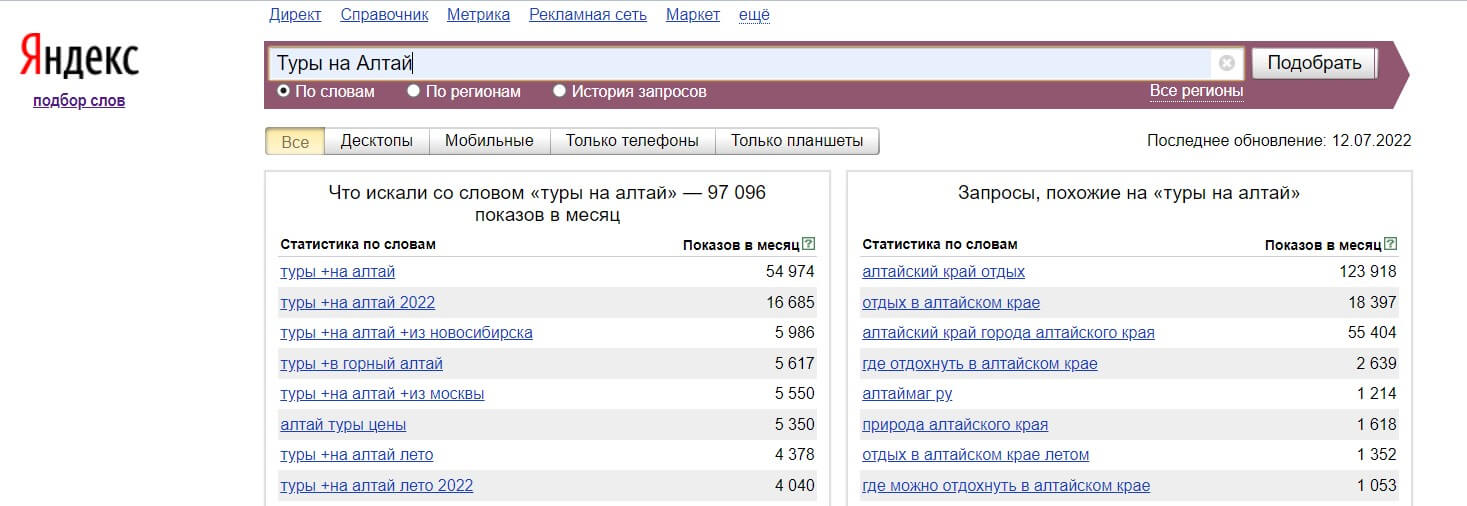1467x506 pixels.
Task: Open help icon next to right 'Показов в месяц'
Action: [1390, 244]
